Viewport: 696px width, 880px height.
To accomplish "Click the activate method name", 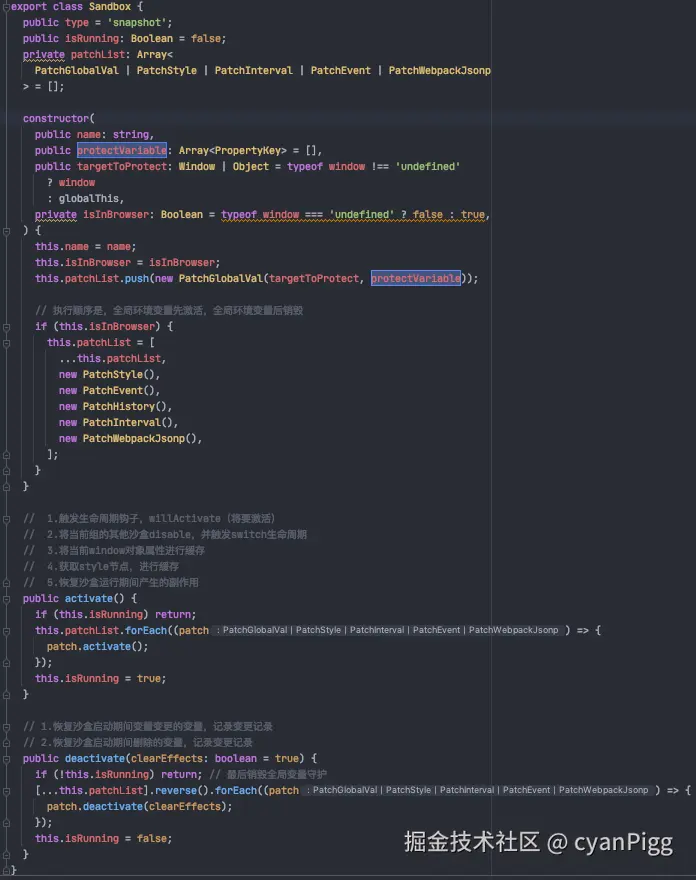I will [x=89, y=599].
